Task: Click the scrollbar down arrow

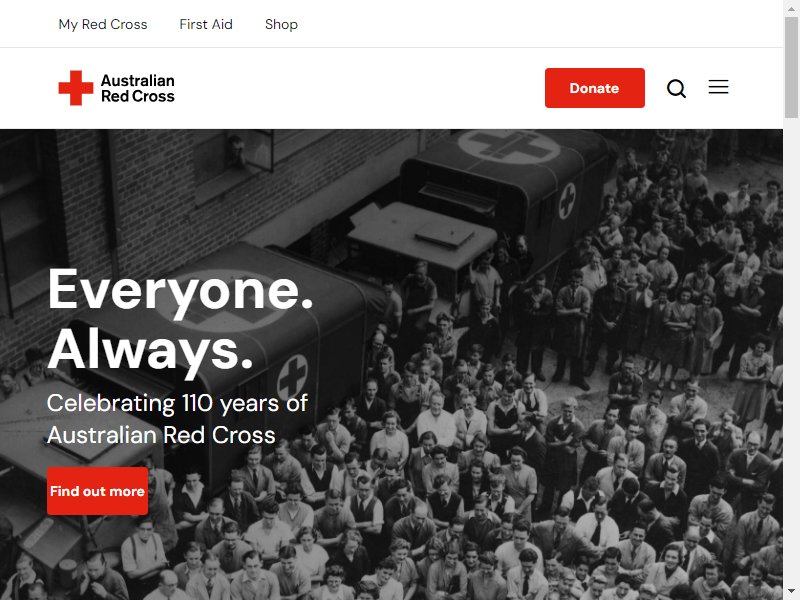Action: 791,592
